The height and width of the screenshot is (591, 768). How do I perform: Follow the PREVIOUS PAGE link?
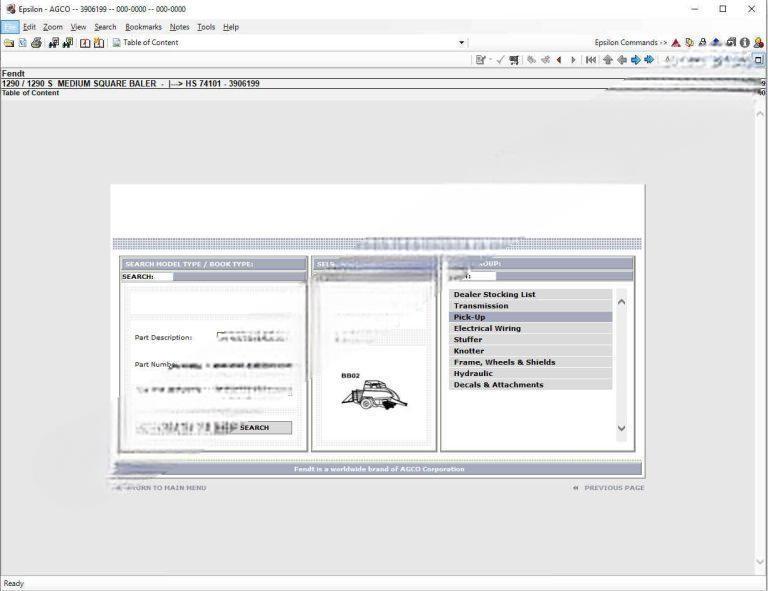(613, 488)
